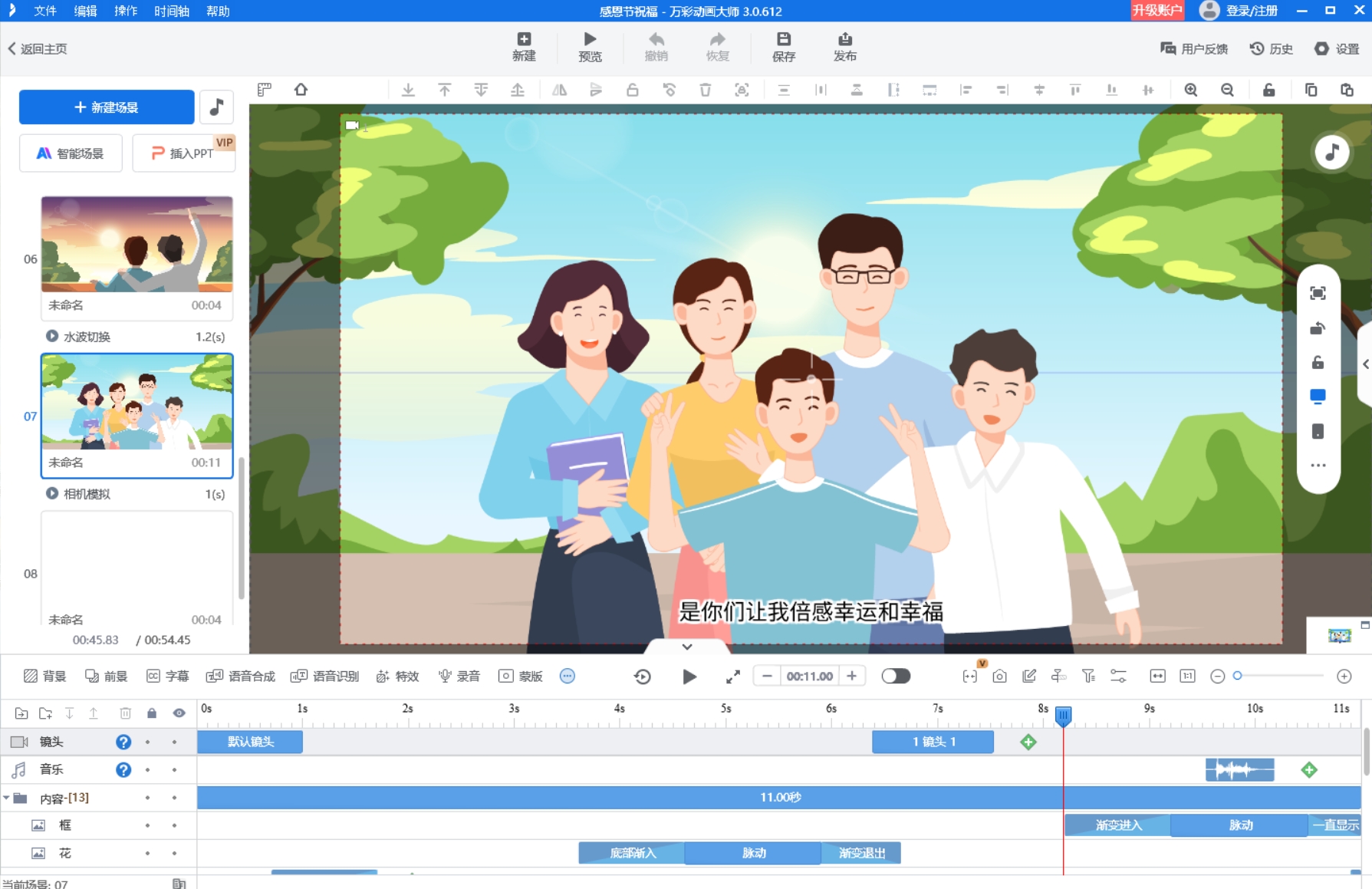This screenshot has height=889, width=1372.
Task: Click the 升级账户 upgrade button
Action: (x=1157, y=10)
